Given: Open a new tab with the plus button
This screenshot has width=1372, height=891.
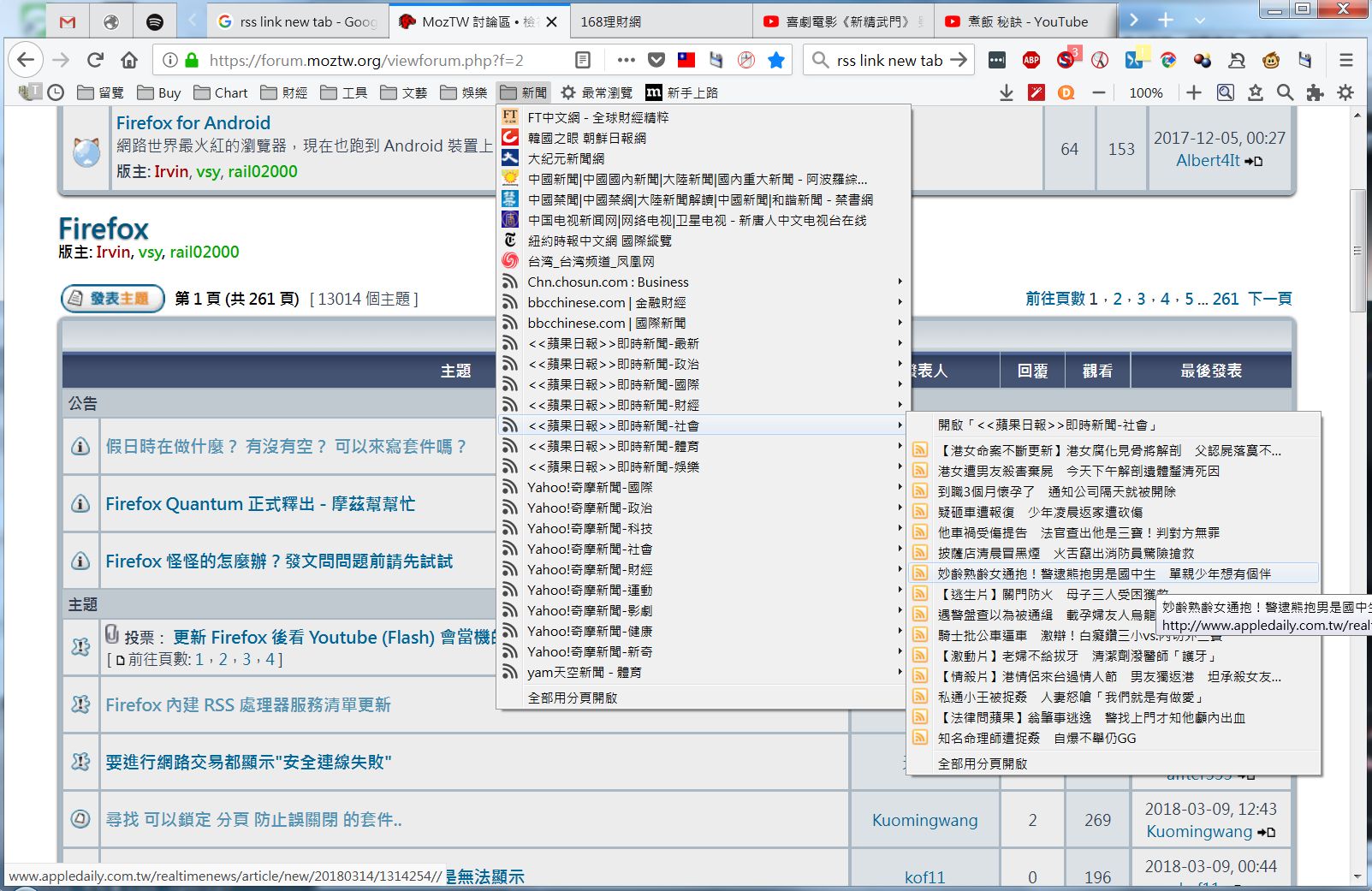Looking at the screenshot, I should tap(1166, 21).
